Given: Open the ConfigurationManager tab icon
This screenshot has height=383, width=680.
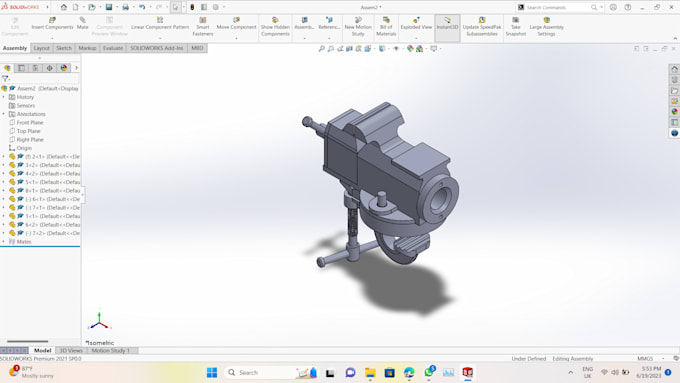Looking at the screenshot, I should pyautogui.click(x=36, y=68).
